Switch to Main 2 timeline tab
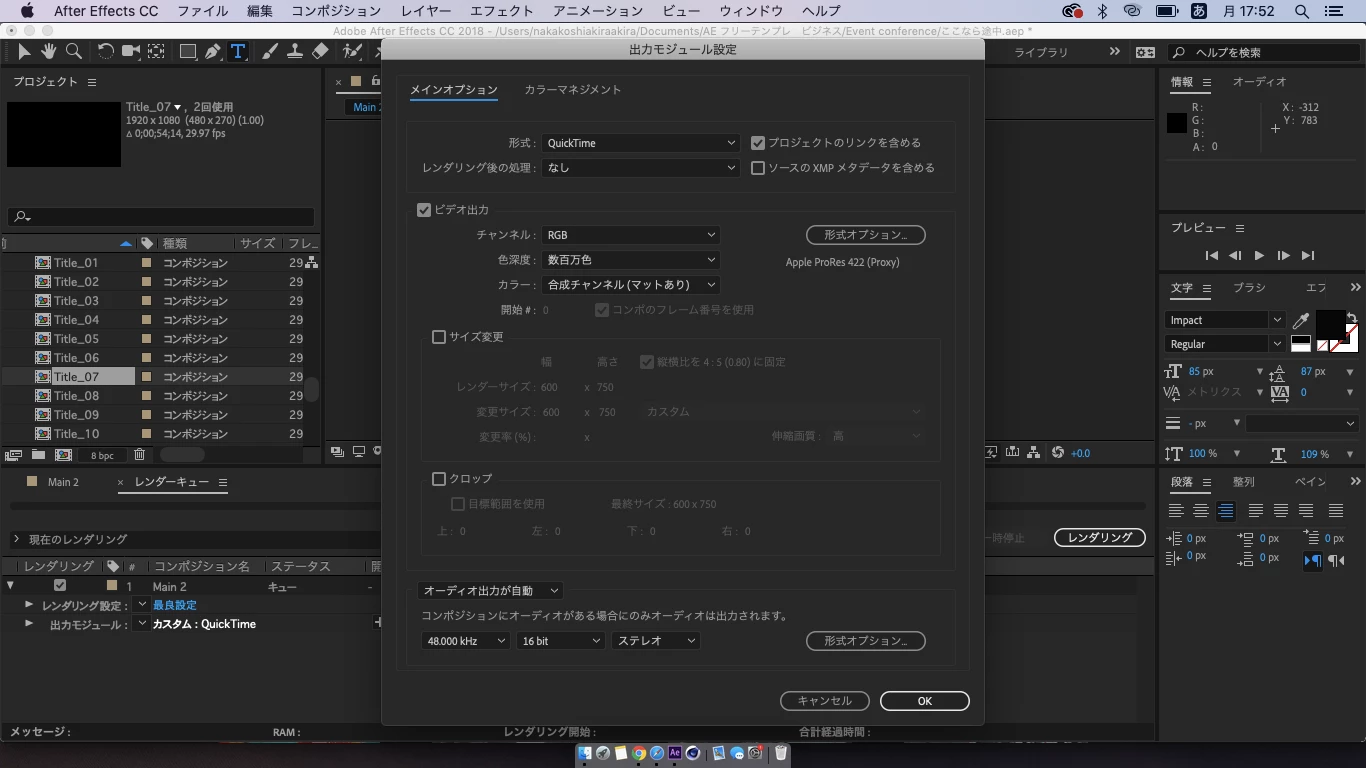The width and height of the screenshot is (1366, 768). tap(63, 482)
